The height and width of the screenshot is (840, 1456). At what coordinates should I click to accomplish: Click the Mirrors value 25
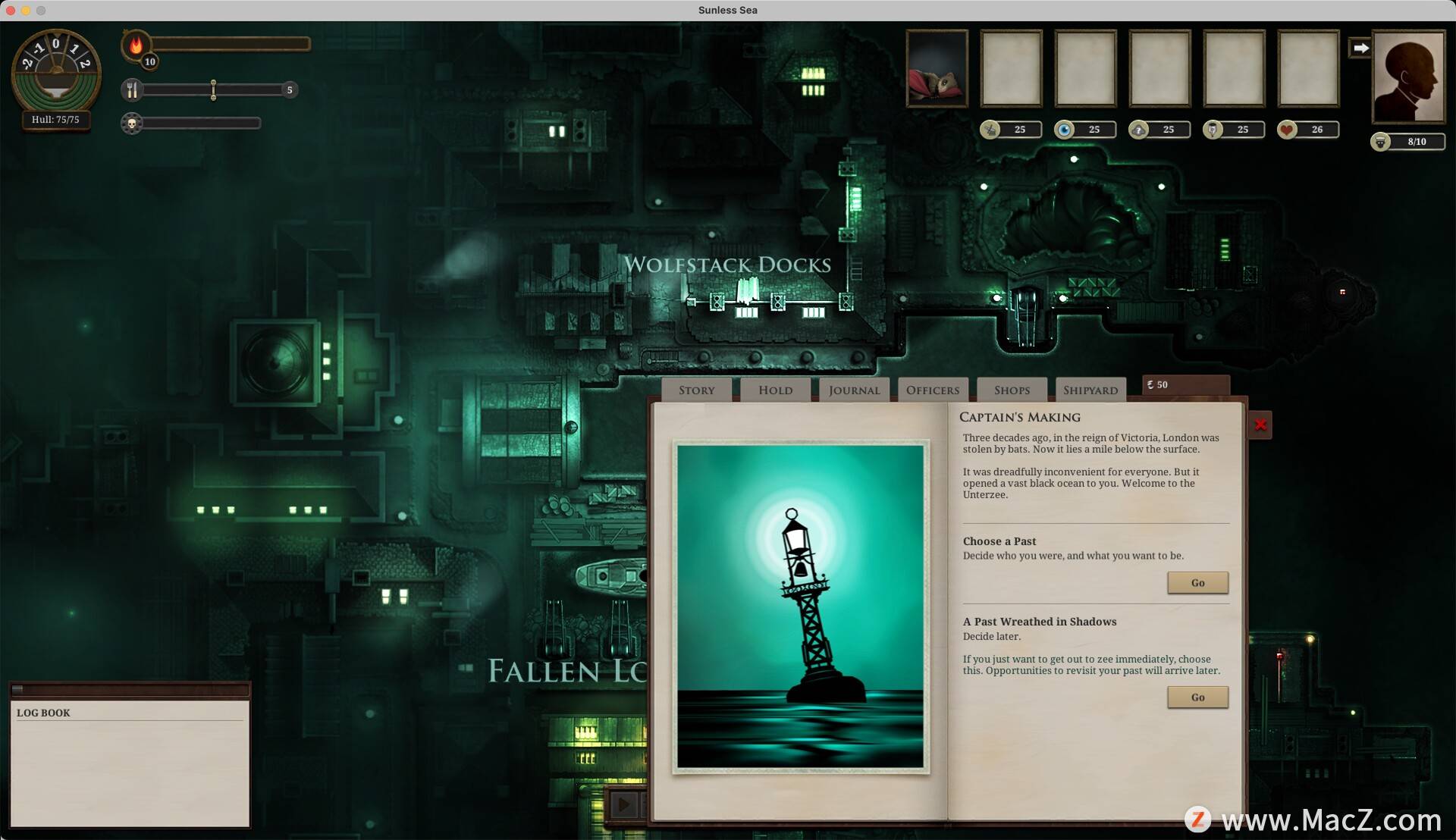click(x=1094, y=130)
